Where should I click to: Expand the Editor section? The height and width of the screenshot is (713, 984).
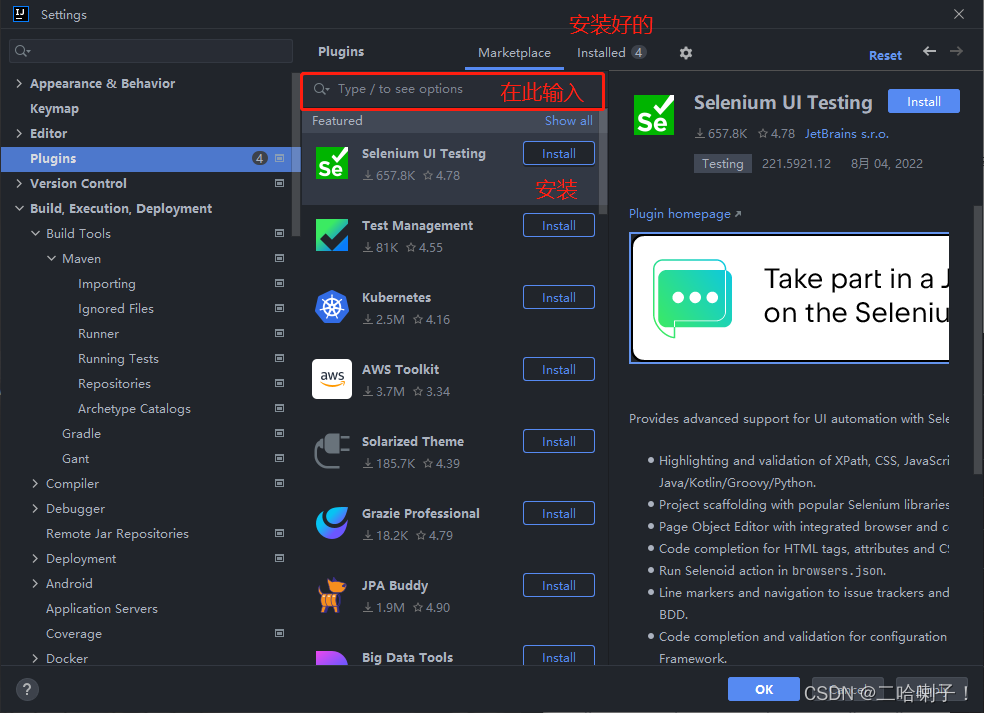(19, 133)
